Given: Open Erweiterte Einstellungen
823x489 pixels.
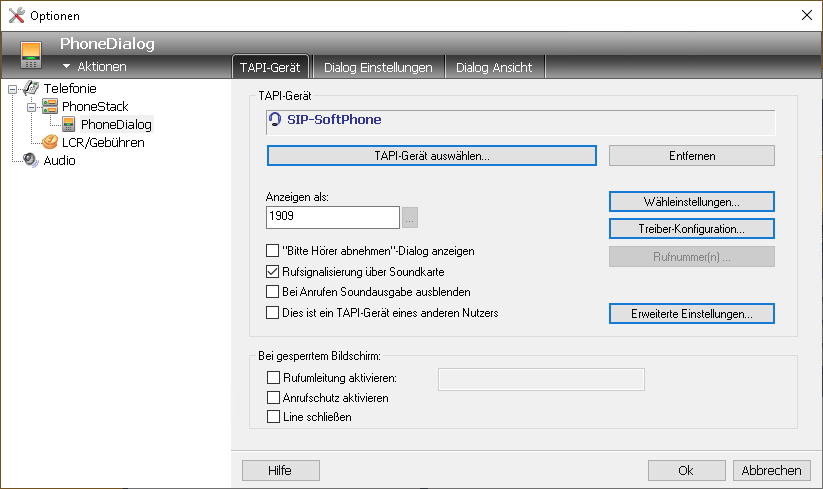Looking at the screenshot, I should (691, 314).
